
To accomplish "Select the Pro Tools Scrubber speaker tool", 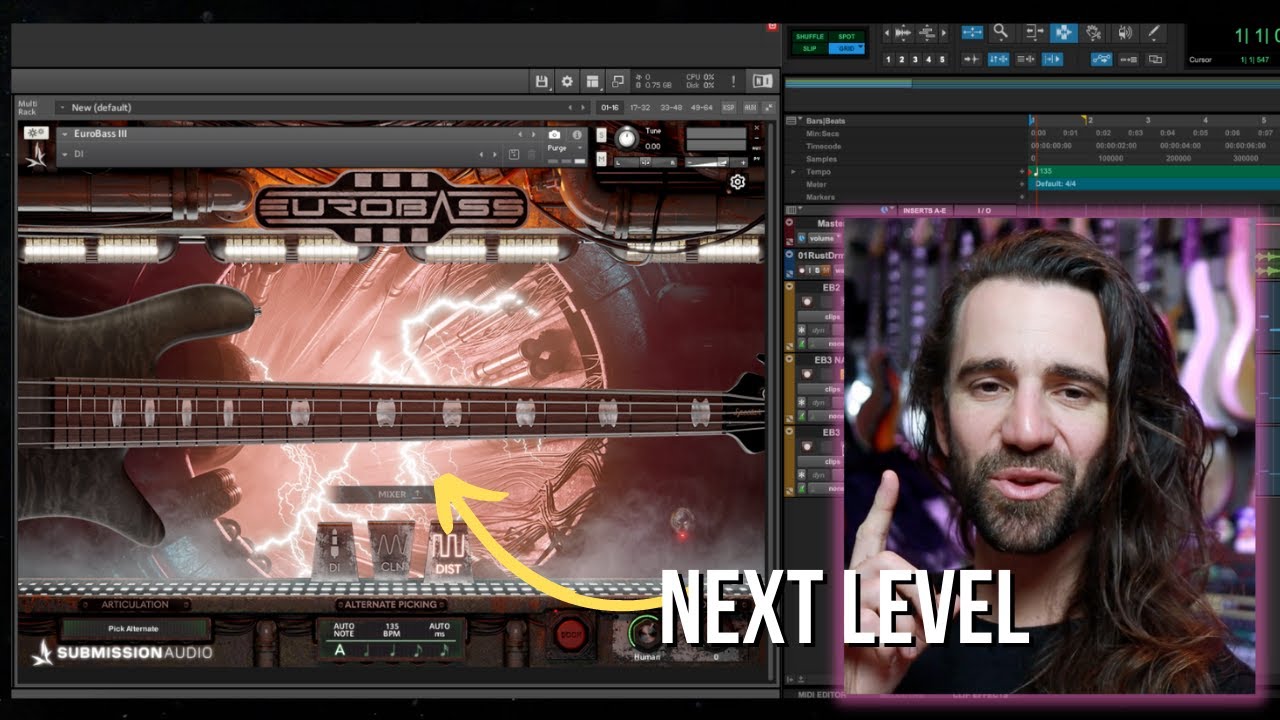I will pyautogui.click(x=1125, y=33).
